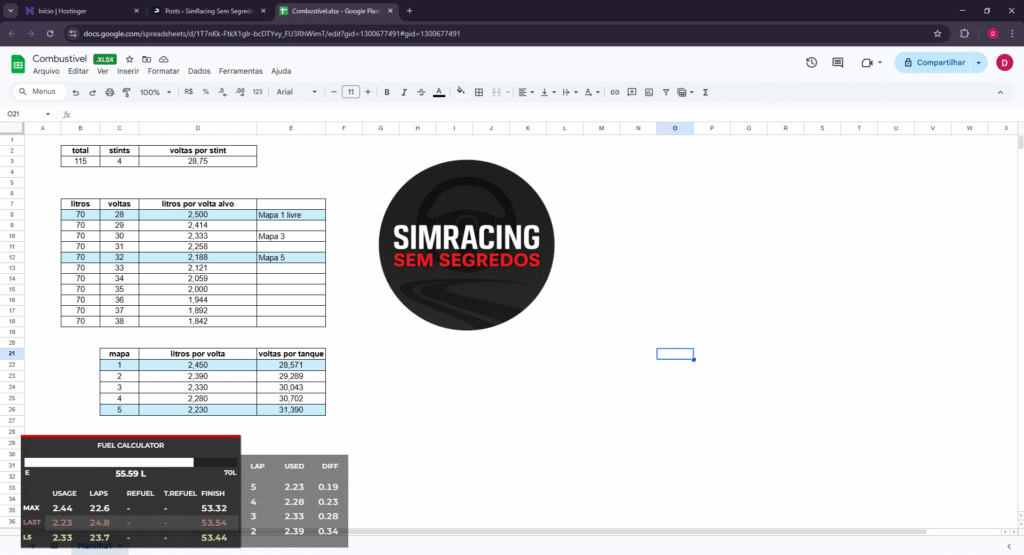Select the paint format tool
The image size is (1024, 555).
pyautogui.click(x=126, y=92)
